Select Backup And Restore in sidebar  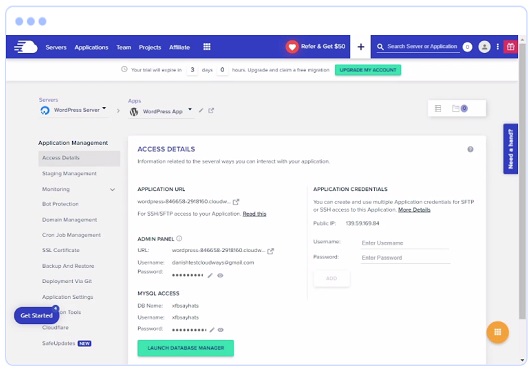point(68,266)
